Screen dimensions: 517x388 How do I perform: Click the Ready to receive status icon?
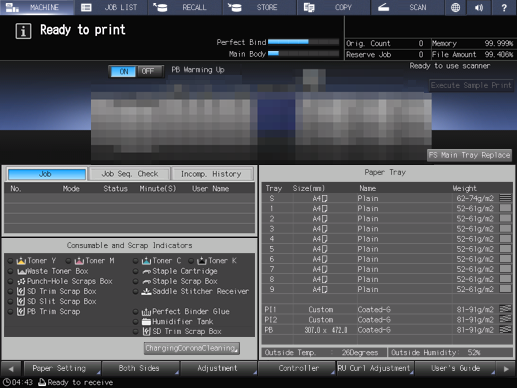pos(42,382)
